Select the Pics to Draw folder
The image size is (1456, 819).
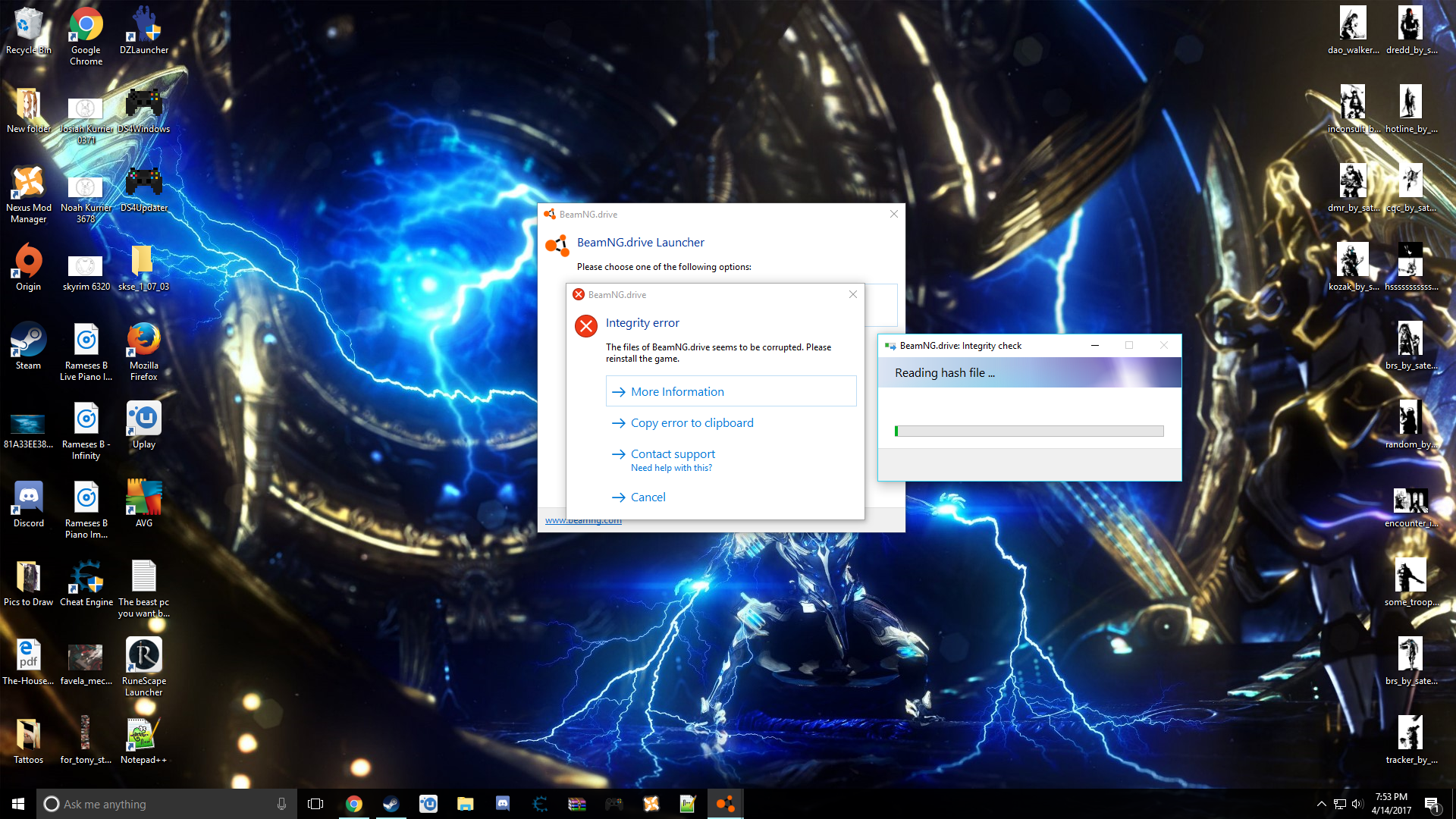pyautogui.click(x=28, y=583)
